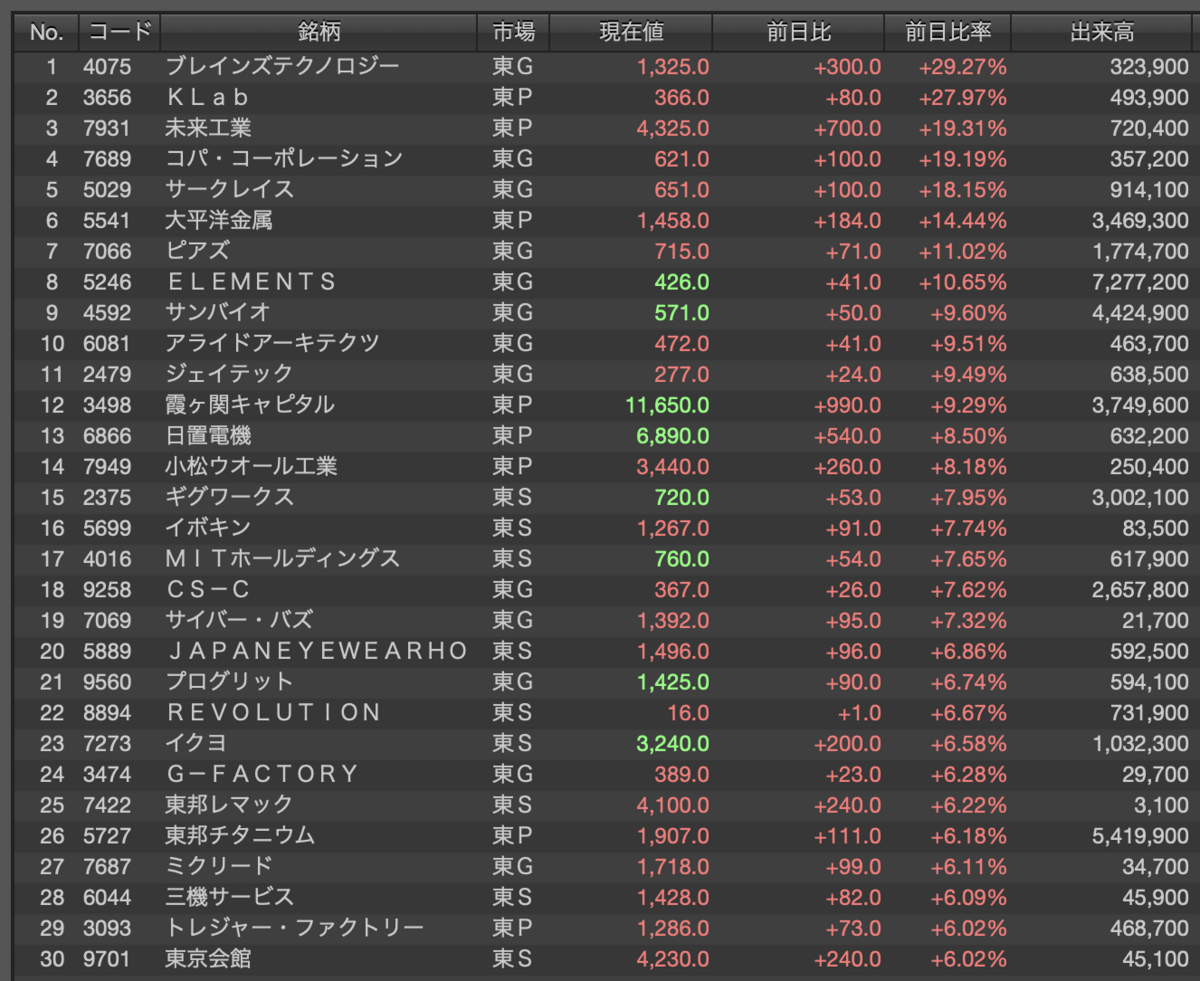The width and height of the screenshot is (1200, 981).
Task: Click stock code 4075
Action: [107, 67]
